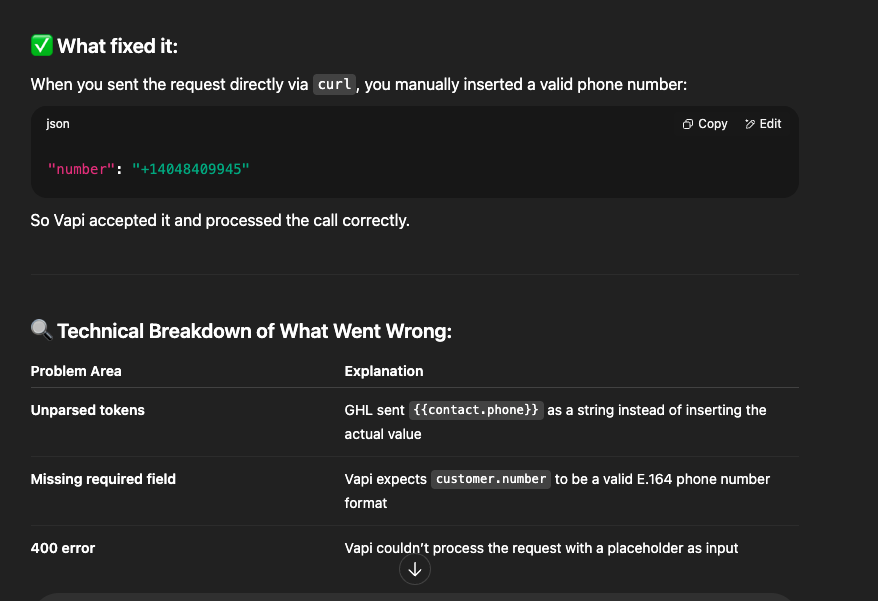The height and width of the screenshot is (601, 878).
Task: Open code editing via the 'Edit' label
Action: pyautogui.click(x=769, y=124)
